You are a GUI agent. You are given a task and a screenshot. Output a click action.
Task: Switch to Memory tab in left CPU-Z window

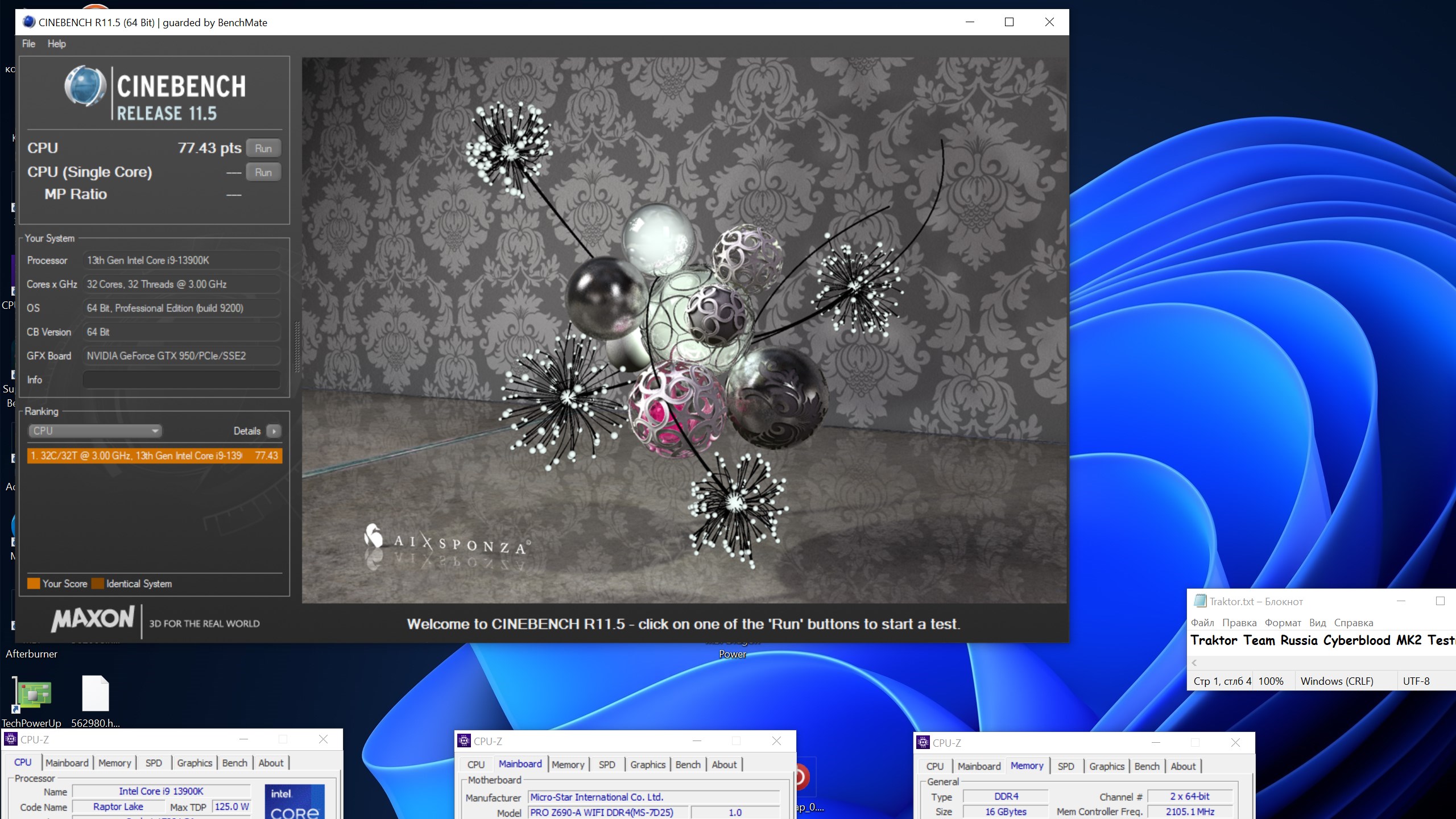click(115, 763)
